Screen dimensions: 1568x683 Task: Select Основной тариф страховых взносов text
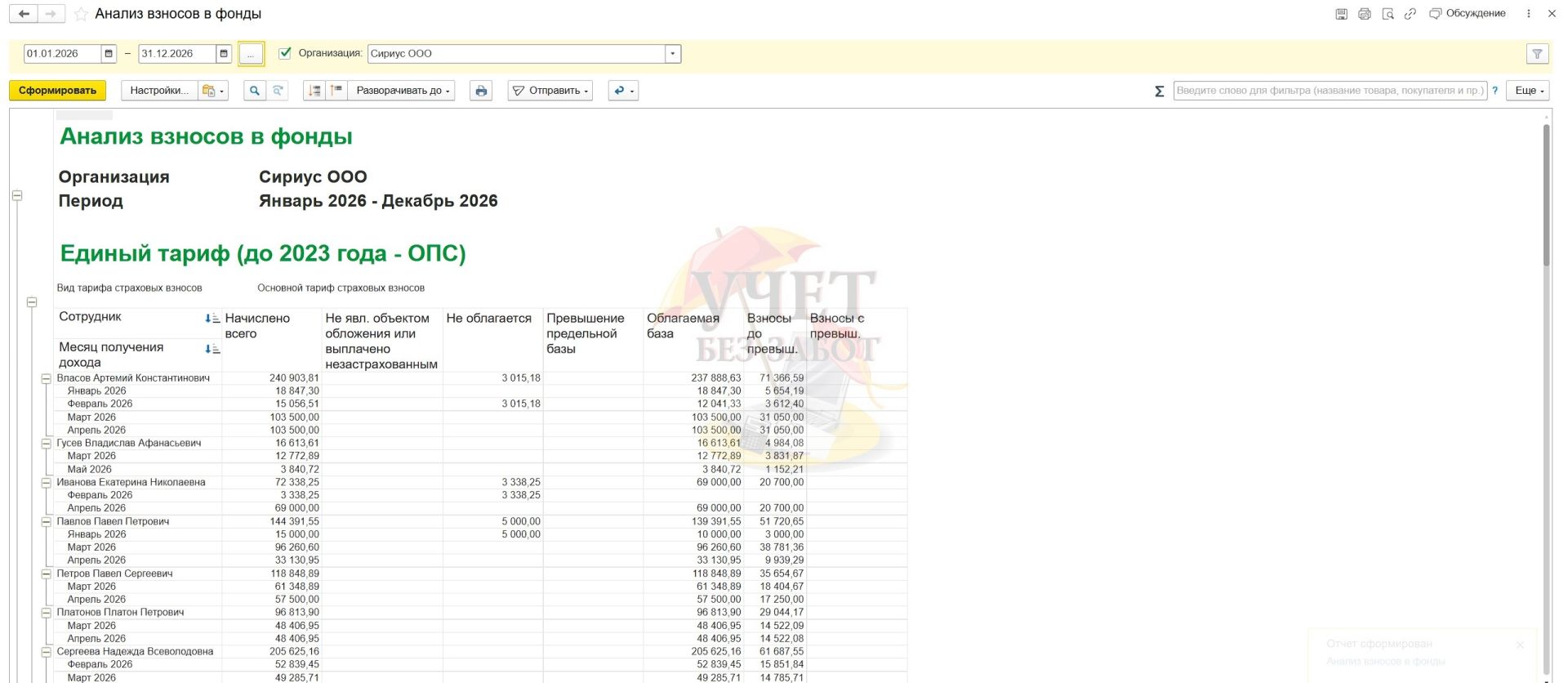click(341, 288)
